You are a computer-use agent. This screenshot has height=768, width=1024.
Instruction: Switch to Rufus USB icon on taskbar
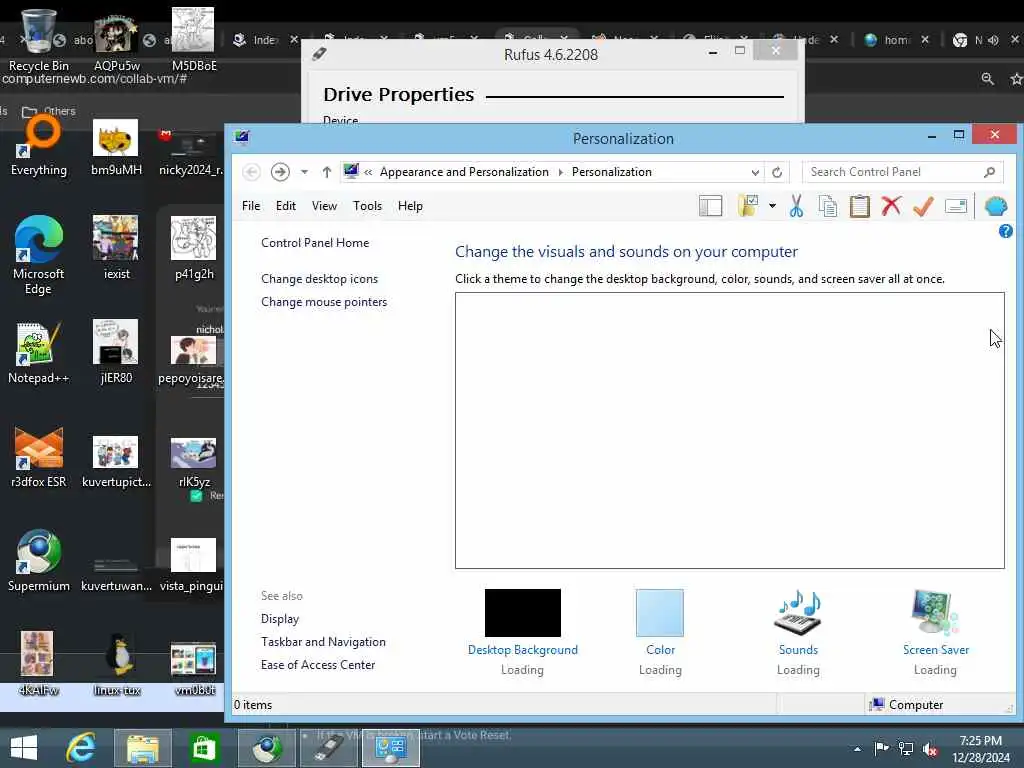[x=330, y=748]
